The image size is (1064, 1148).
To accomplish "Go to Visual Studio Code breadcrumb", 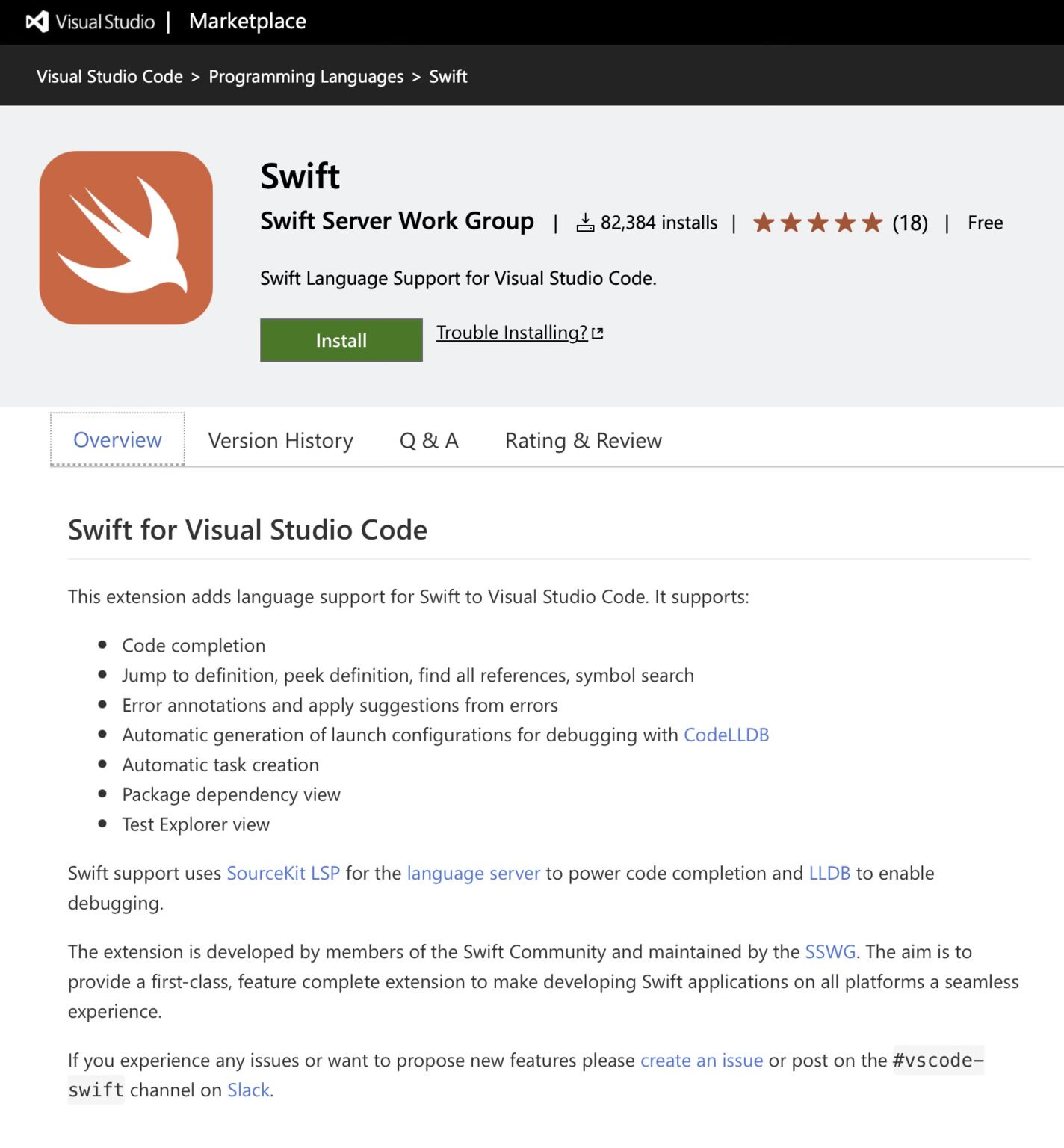I will point(110,76).
